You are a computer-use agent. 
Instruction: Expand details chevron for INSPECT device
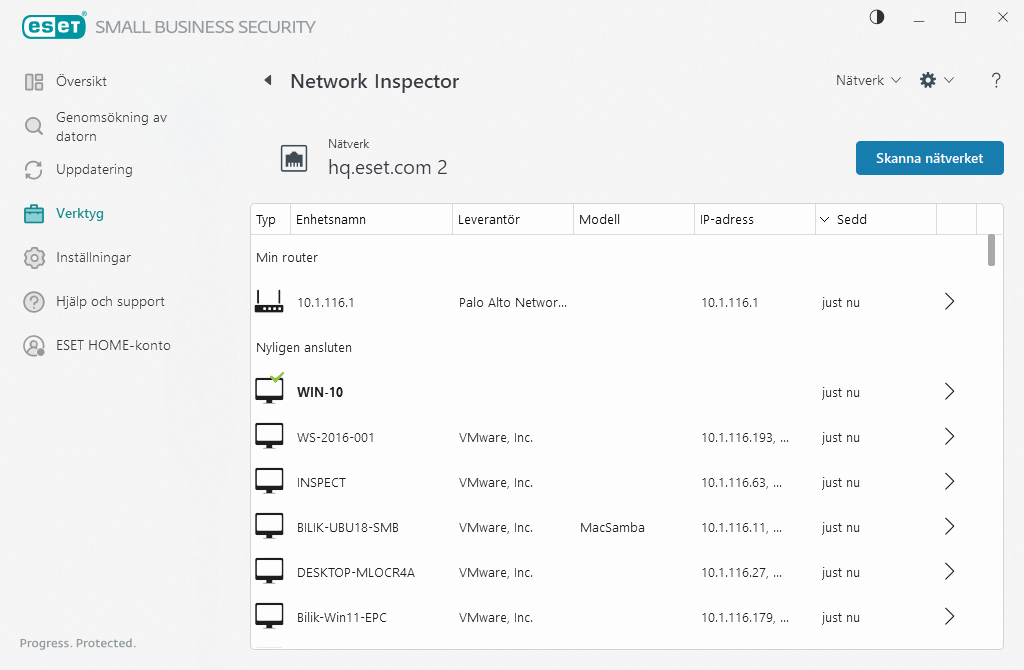(x=949, y=482)
